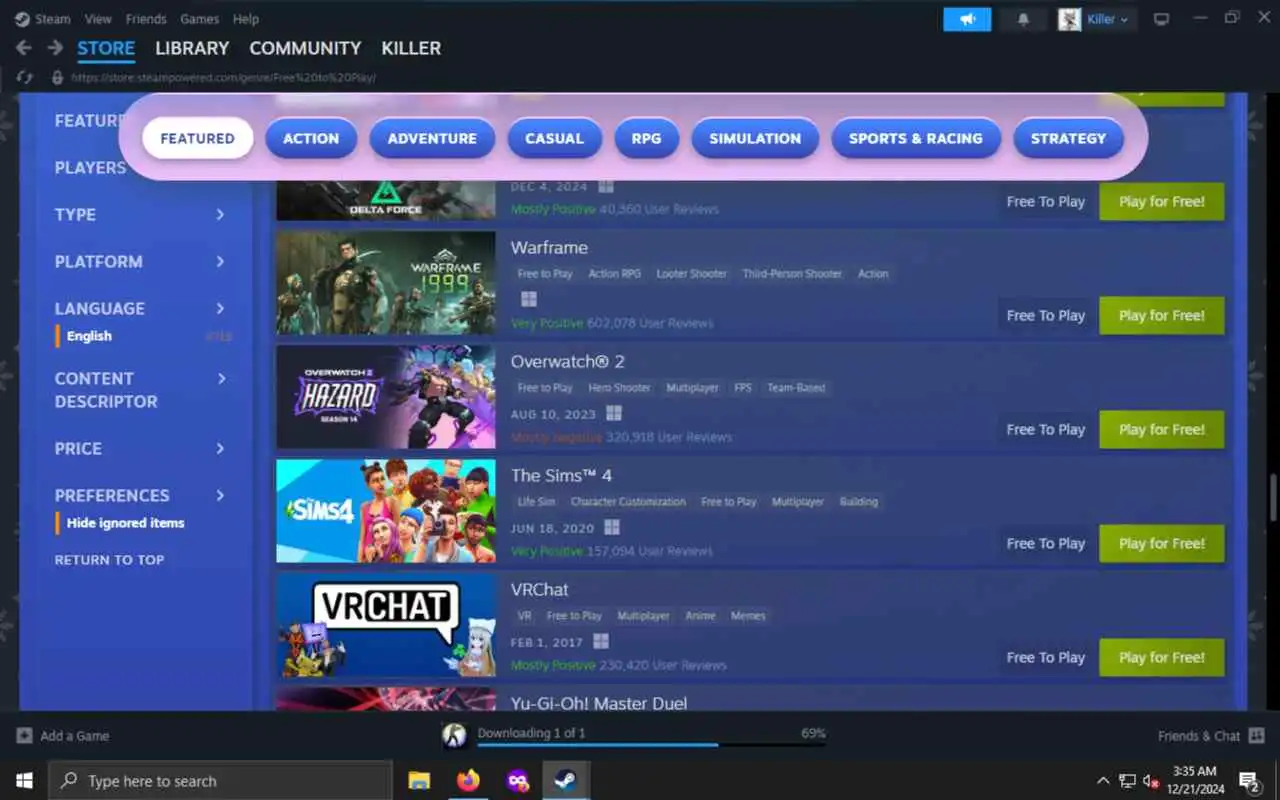This screenshot has height=800, width=1280.
Task: Go forward with the right arrow
Action: click(x=55, y=48)
